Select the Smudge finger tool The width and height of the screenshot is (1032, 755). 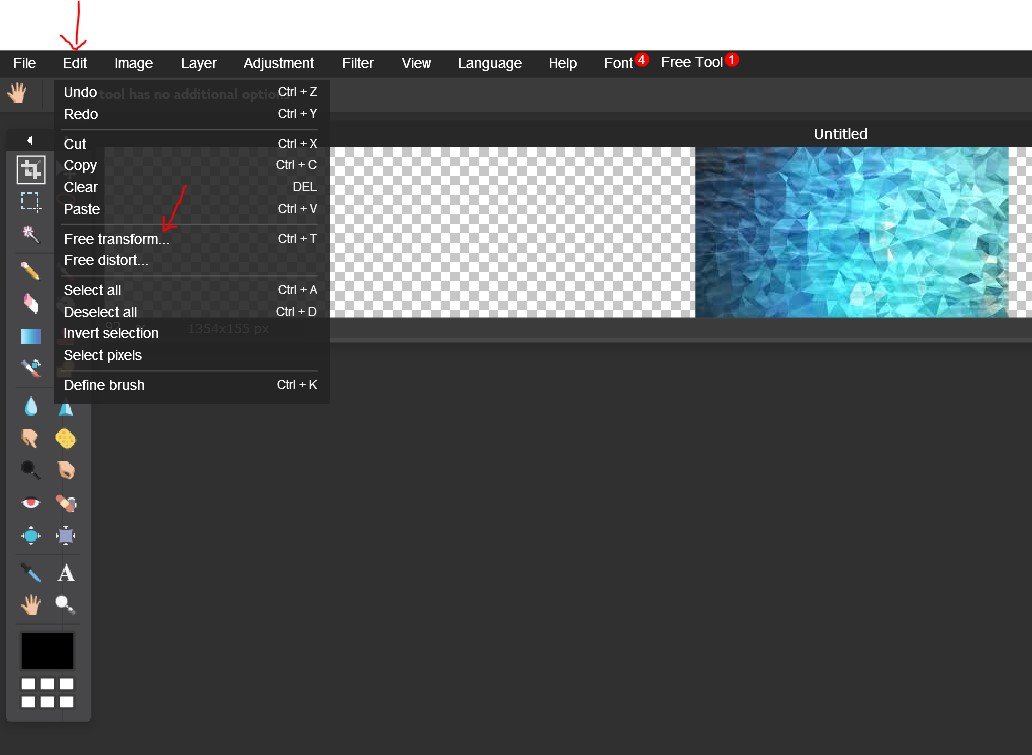pyautogui.click(x=30, y=438)
